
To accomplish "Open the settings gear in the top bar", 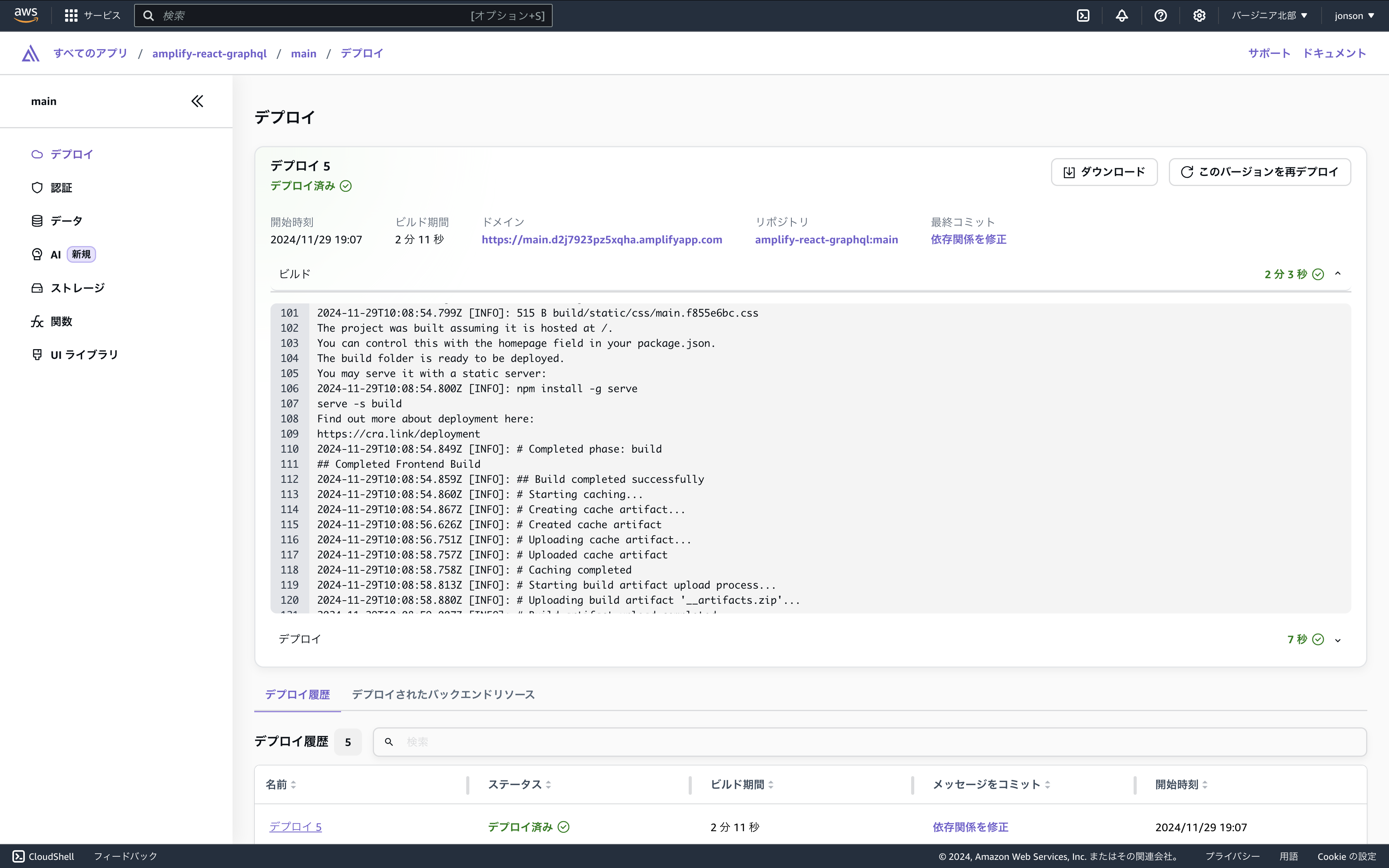I will point(1199,15).
